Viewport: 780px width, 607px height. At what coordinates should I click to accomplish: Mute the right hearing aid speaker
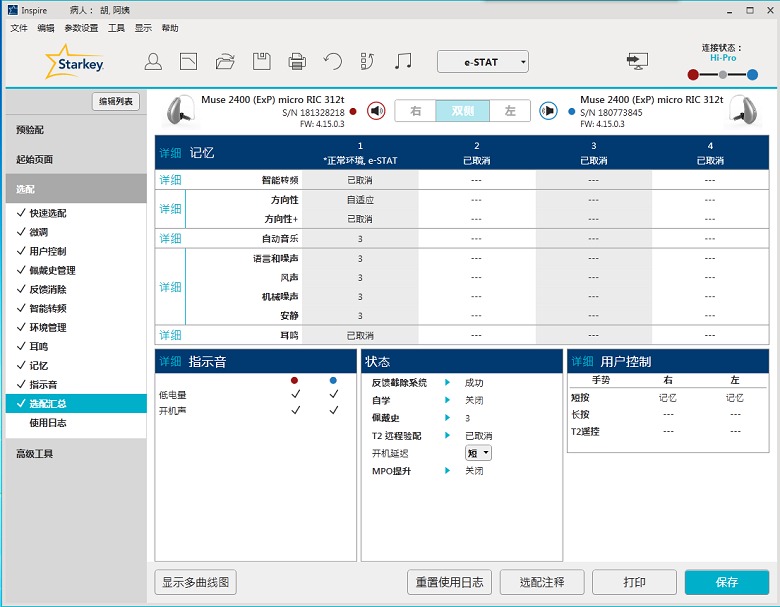(376, 111)
